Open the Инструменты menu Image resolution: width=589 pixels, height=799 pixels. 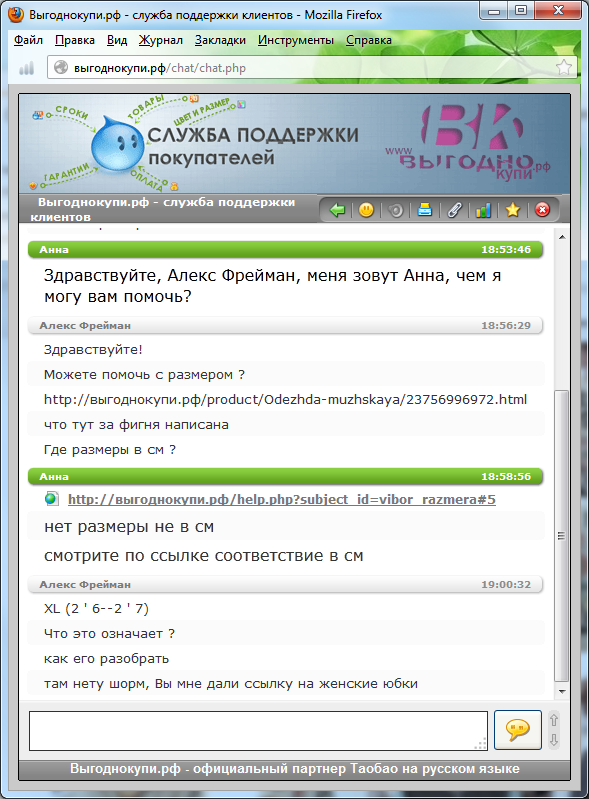pos(296,40)
